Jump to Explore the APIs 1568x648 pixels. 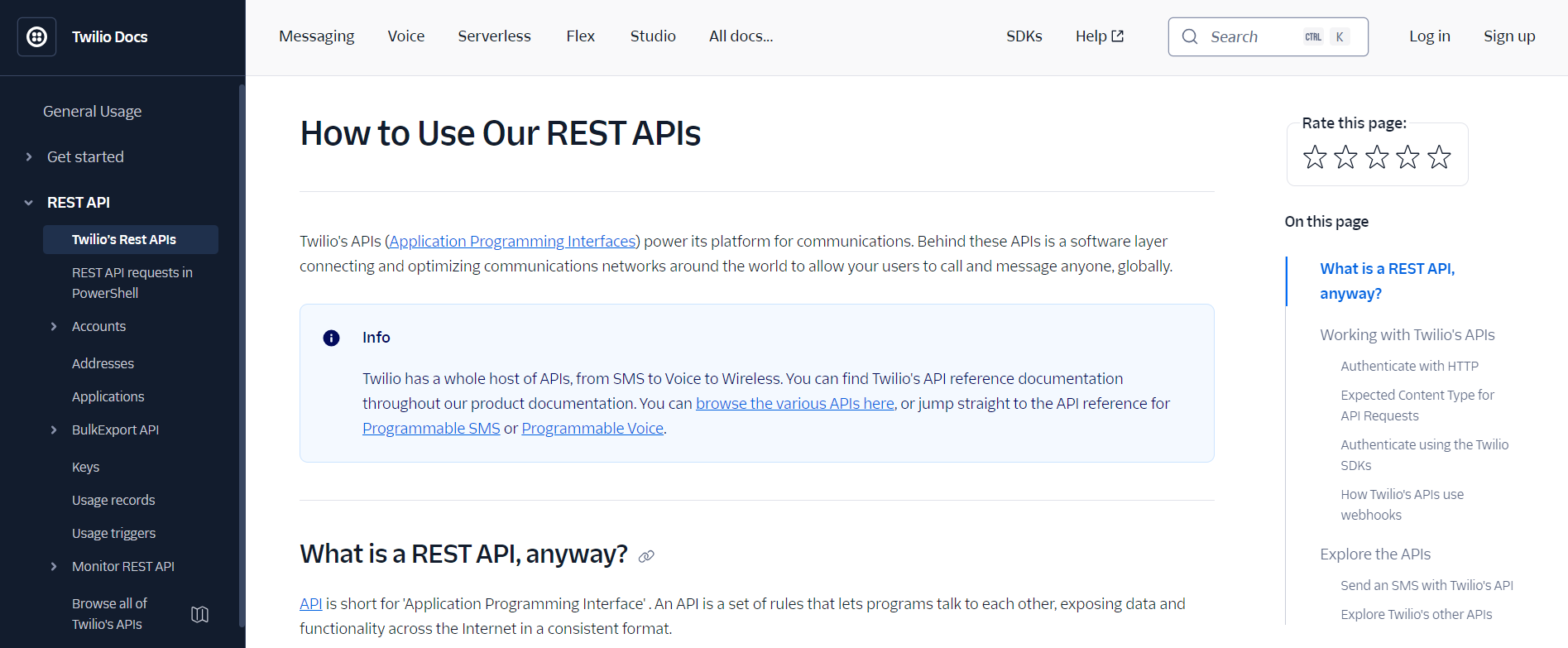click(x=1375, y=554)
